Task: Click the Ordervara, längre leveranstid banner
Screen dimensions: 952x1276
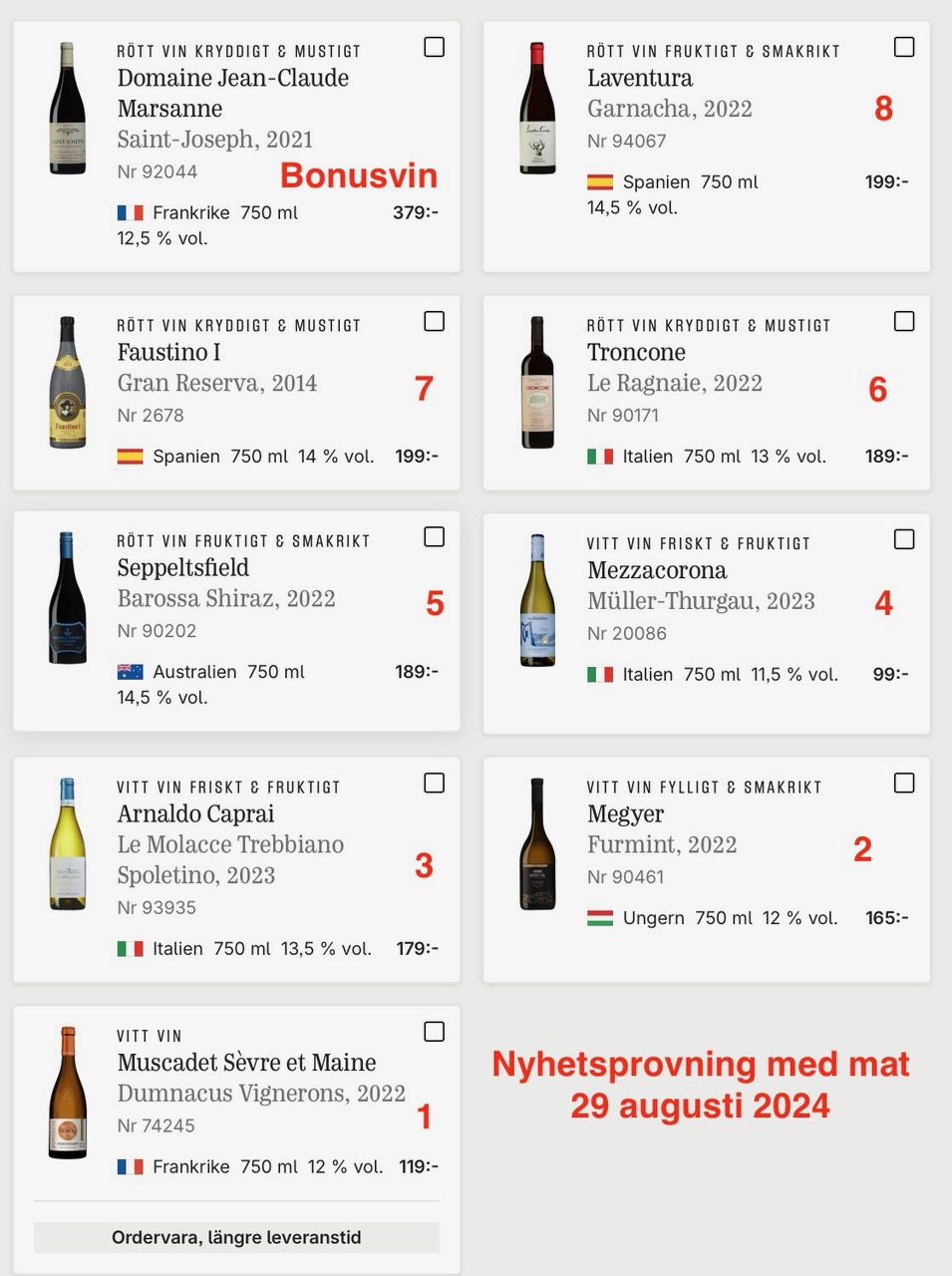Action: pyautogui.click(x=236, y=1237)
